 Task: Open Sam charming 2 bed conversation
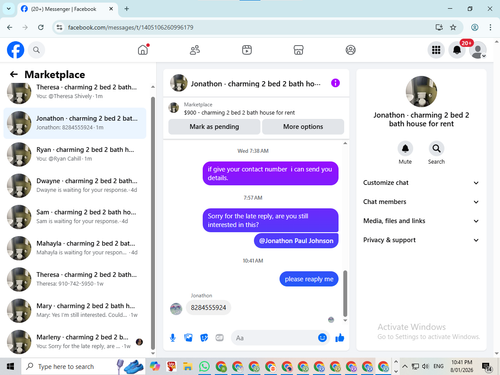75,217
